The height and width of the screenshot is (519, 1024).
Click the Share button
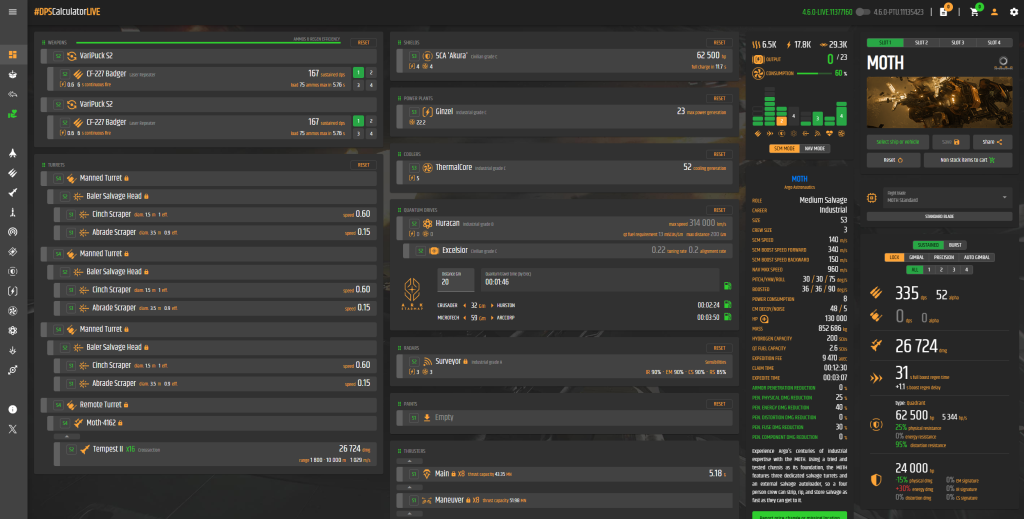(x=992, y=142)
